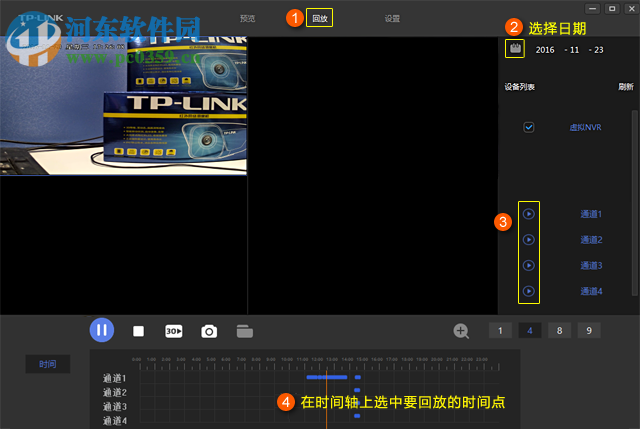Minimize the window

coord(592,9)
